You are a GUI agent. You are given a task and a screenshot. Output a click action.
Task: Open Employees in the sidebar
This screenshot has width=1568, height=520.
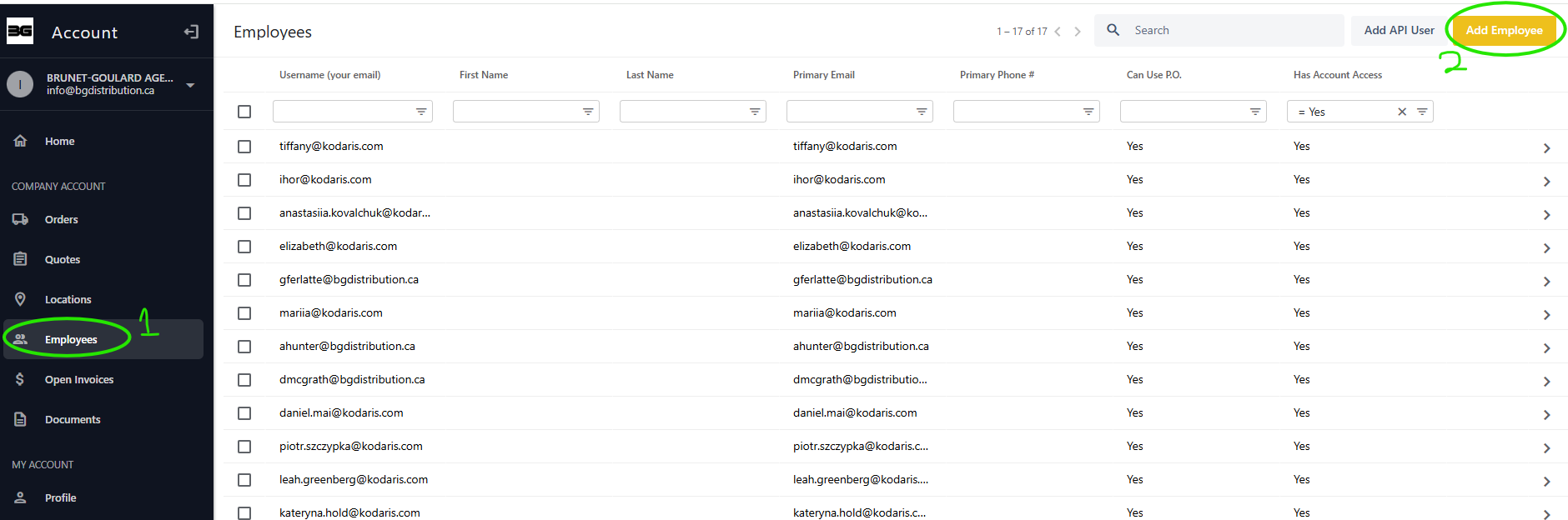103,339
